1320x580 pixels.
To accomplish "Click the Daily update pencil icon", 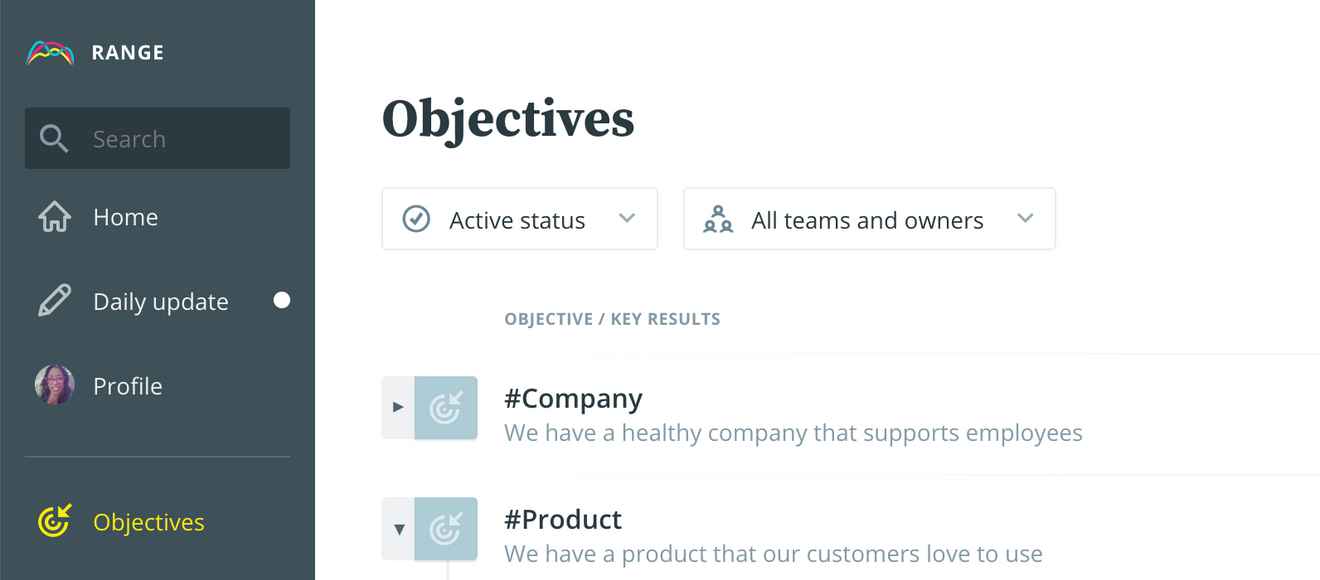I will coord(54,301).
